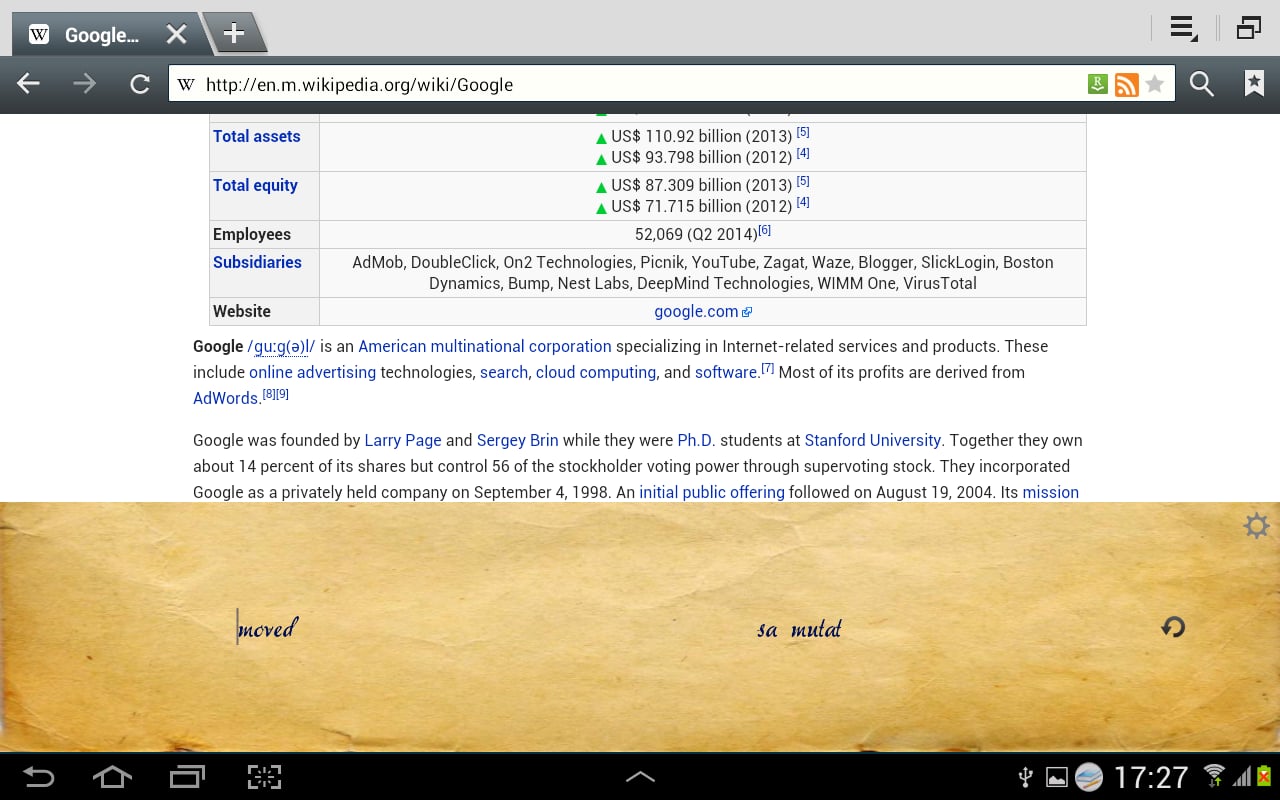Tap the recent apps button
The height and width of the screenshot is (800, 1280).
(x=187, y=777)
